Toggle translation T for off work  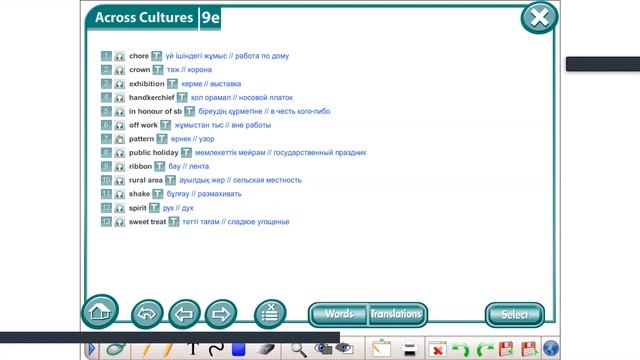(x=165, y=125)
